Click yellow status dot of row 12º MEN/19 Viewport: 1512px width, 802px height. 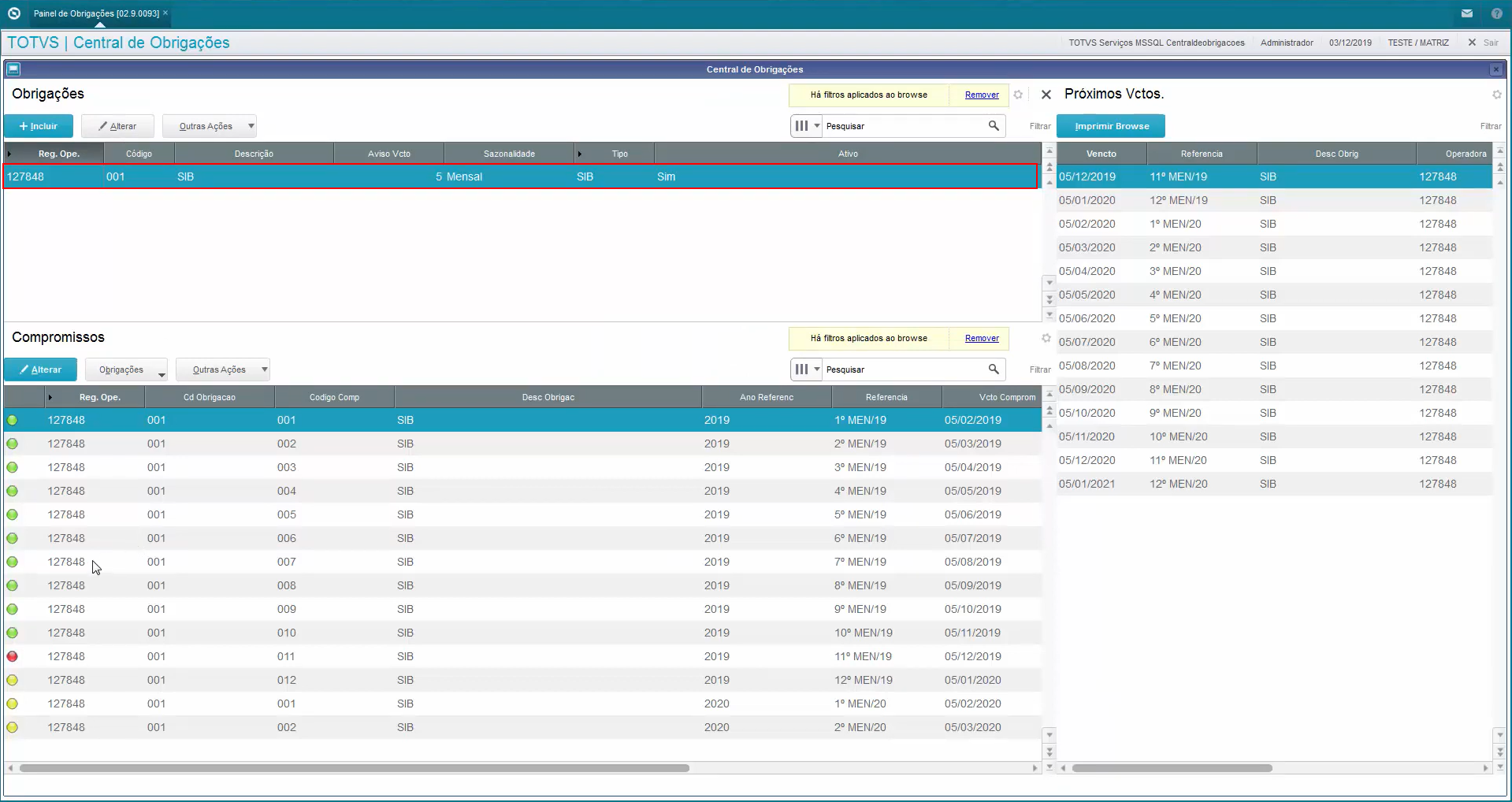pyautogui.click(x=13, y=680)
